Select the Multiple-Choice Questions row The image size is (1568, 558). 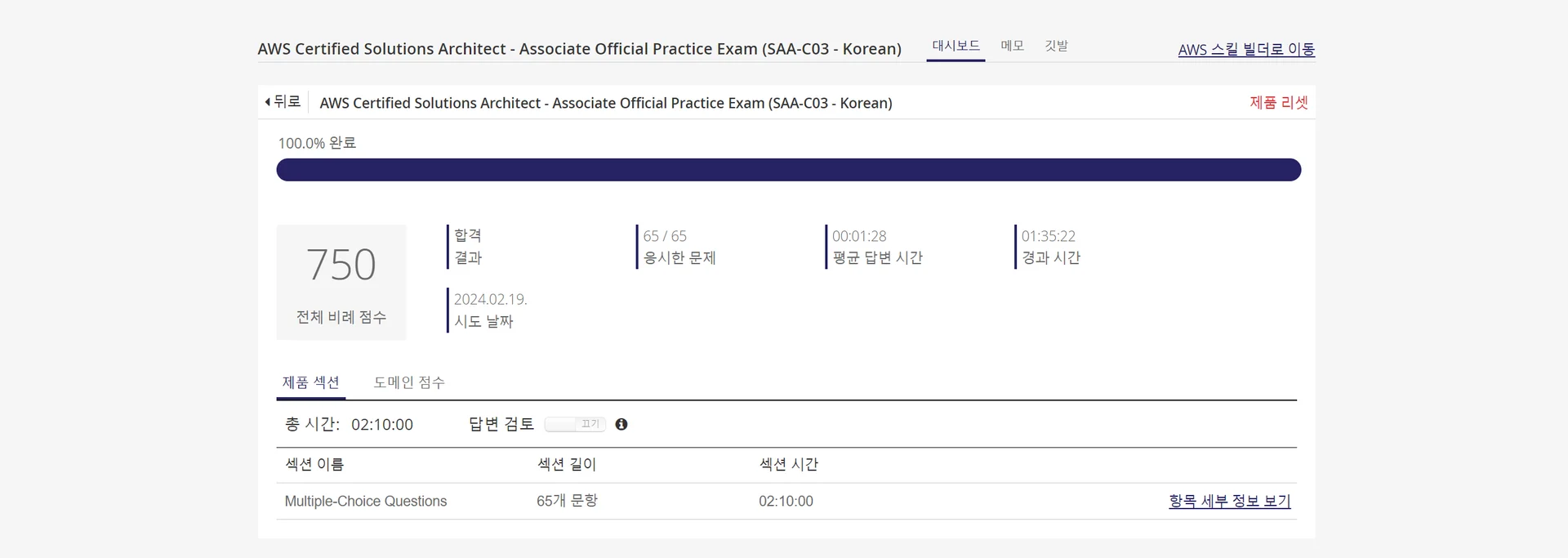click(x=366, y=501)
